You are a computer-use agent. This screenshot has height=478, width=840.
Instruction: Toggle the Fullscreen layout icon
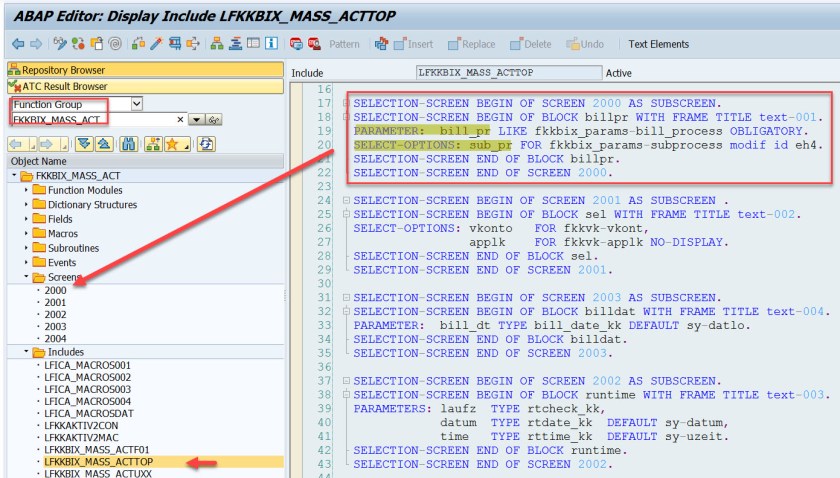click(253, 44)
